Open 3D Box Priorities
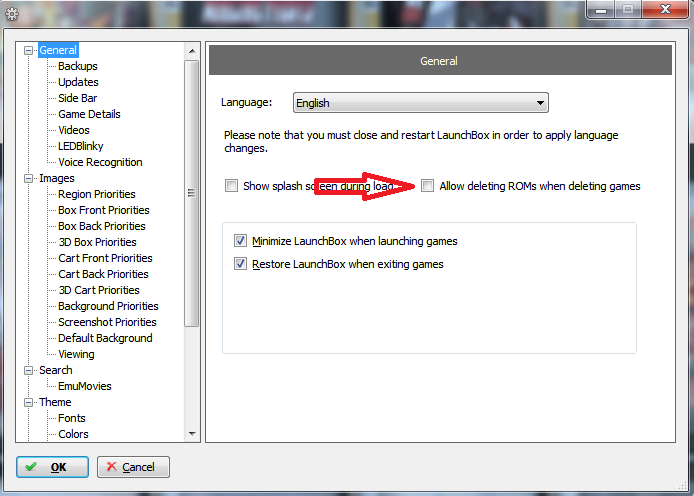Image resolution: width=694 pixels, height=496 pixels. [x=97, y=242]
